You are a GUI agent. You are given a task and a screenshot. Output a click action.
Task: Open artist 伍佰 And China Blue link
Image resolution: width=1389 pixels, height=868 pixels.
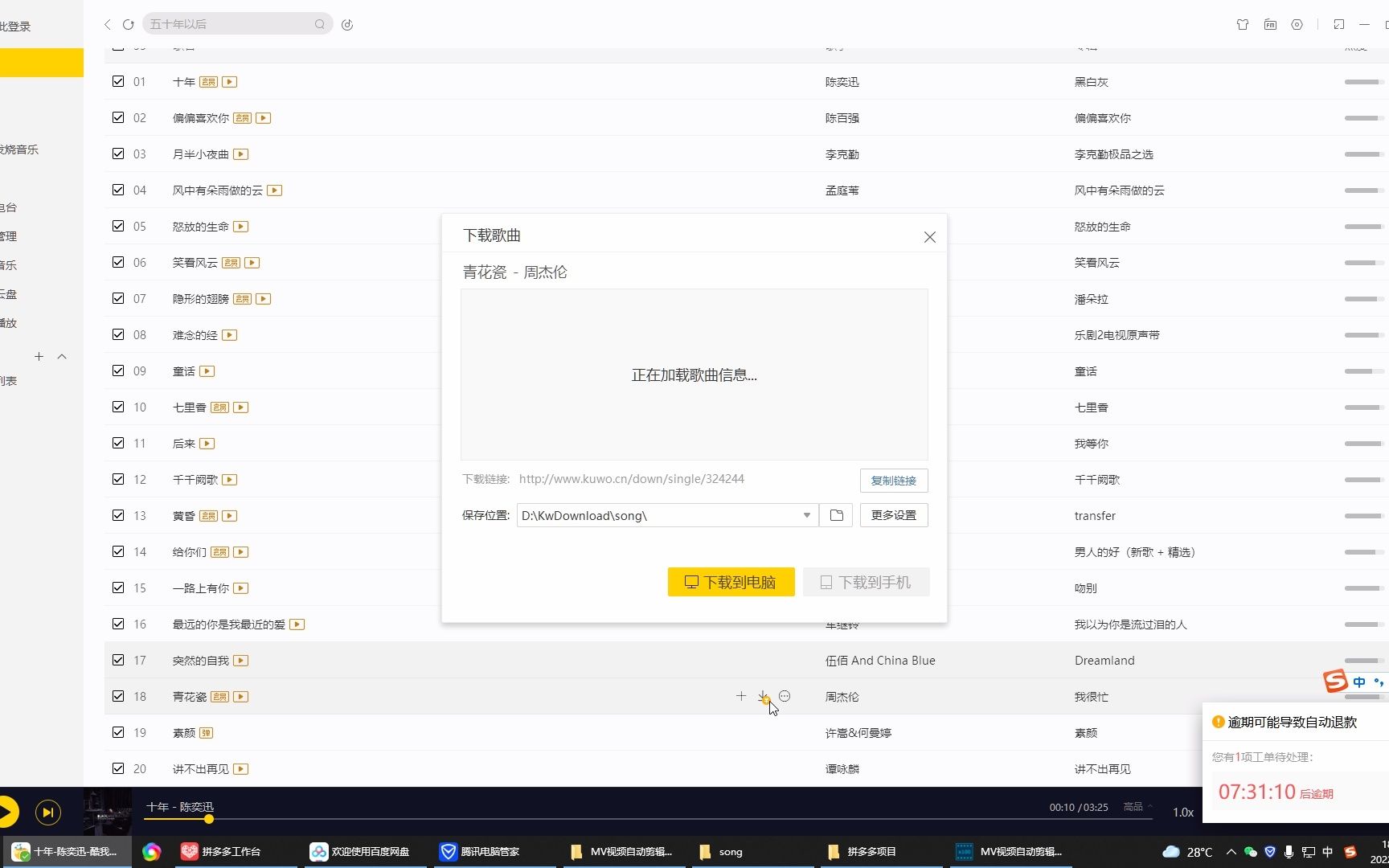click(880, 661)
